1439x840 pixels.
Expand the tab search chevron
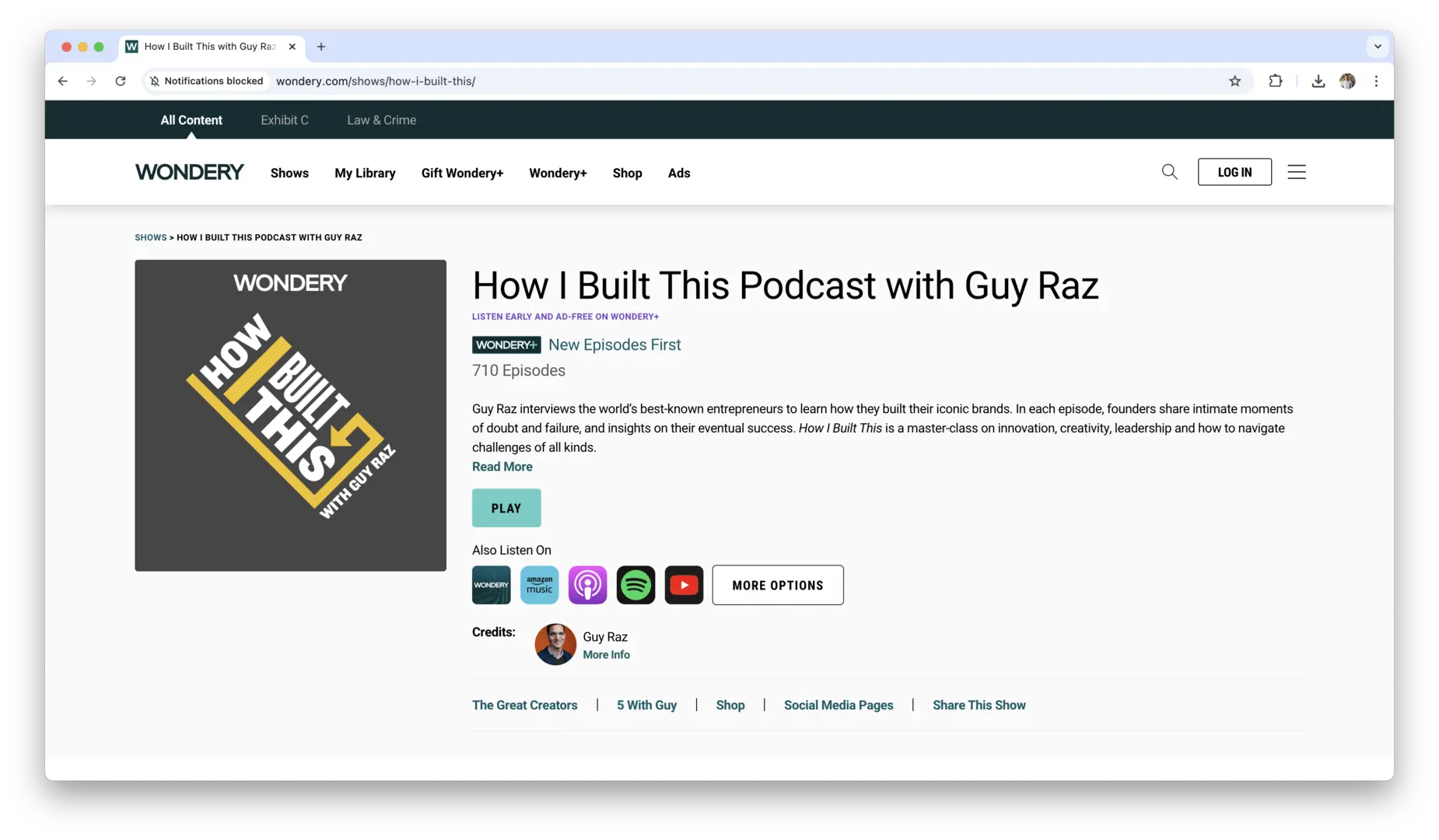1377,47
